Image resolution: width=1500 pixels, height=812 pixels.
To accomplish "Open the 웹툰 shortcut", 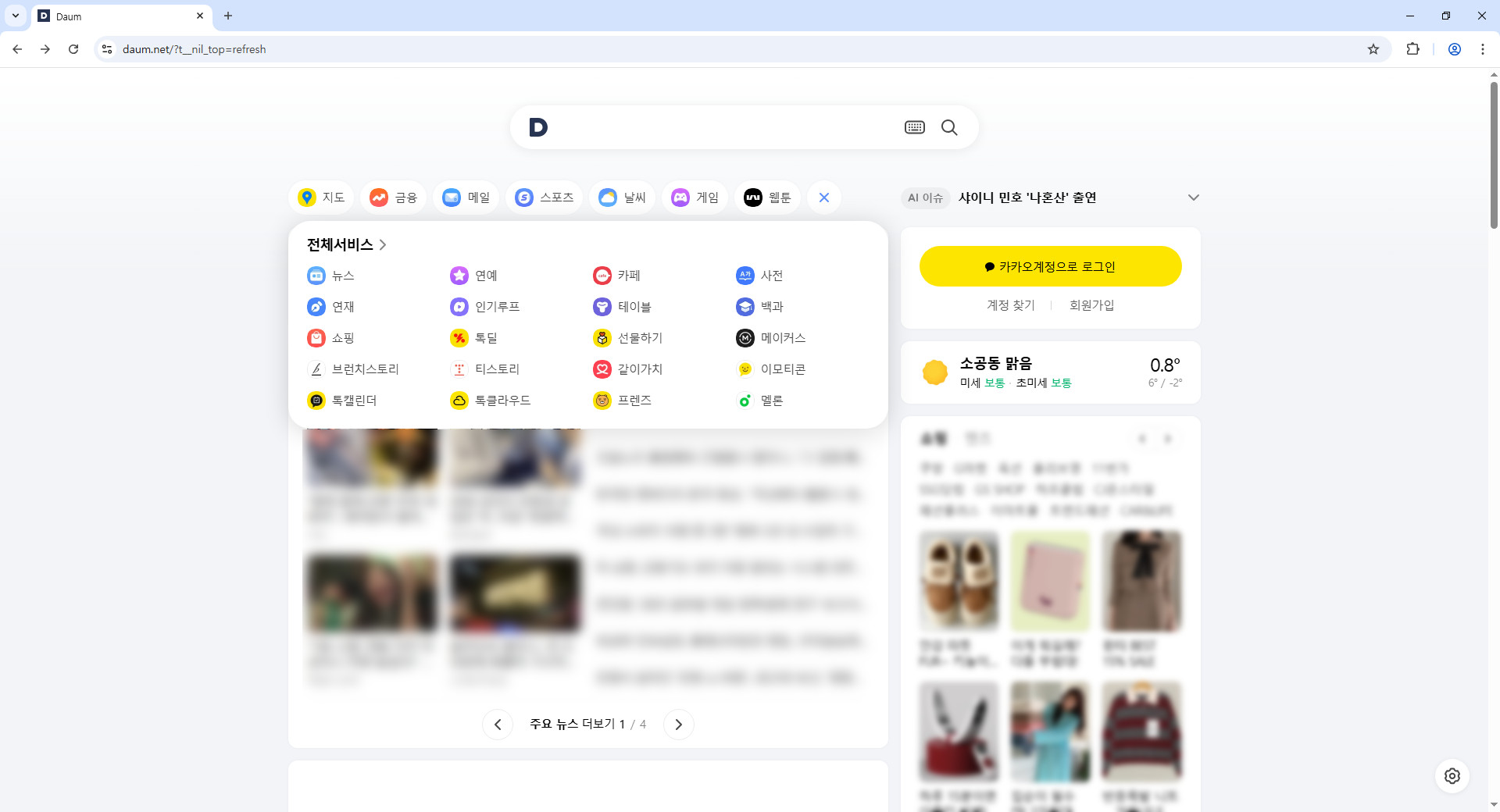I will 768,198.
